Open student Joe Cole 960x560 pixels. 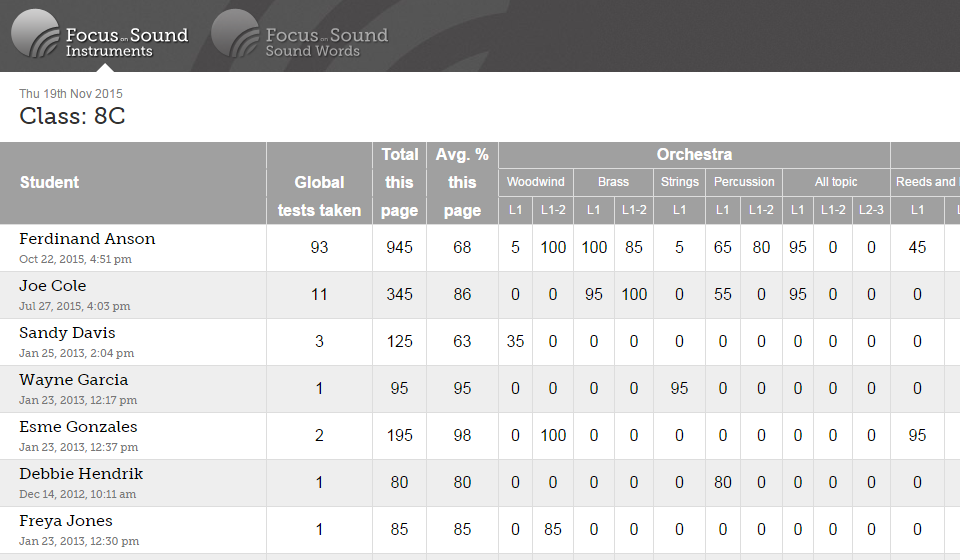[53, 286]
